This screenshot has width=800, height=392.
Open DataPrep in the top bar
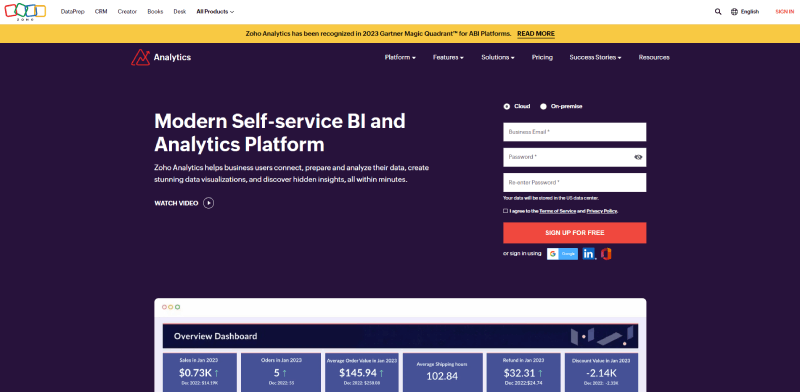(72, 11)
